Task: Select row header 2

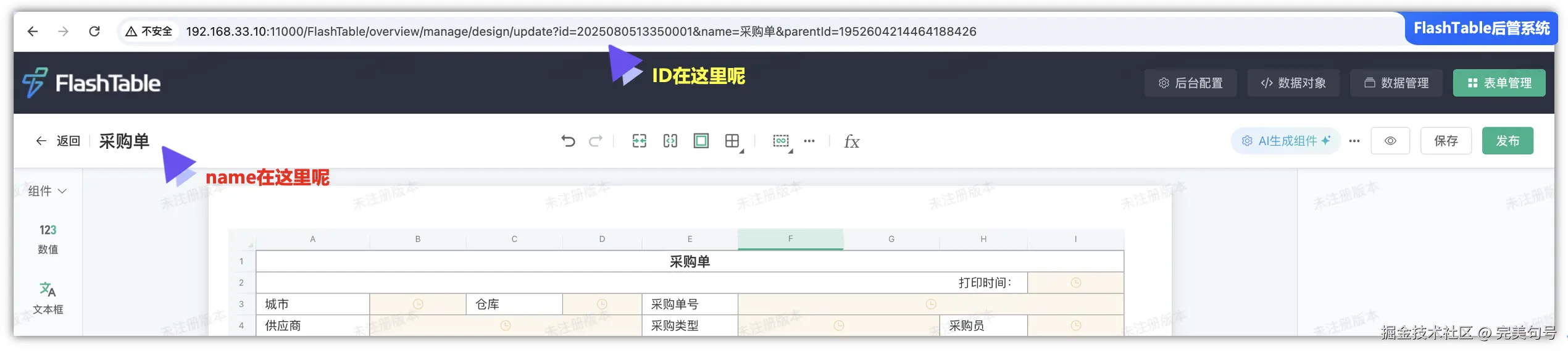Action: pyautogui.click(x=241, y=283)
